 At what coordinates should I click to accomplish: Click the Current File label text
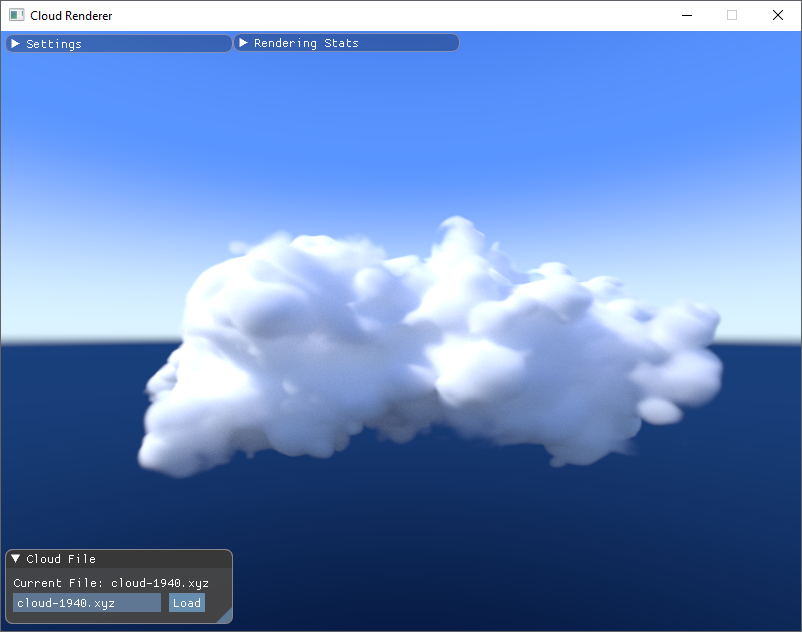[x=60, y=582]
